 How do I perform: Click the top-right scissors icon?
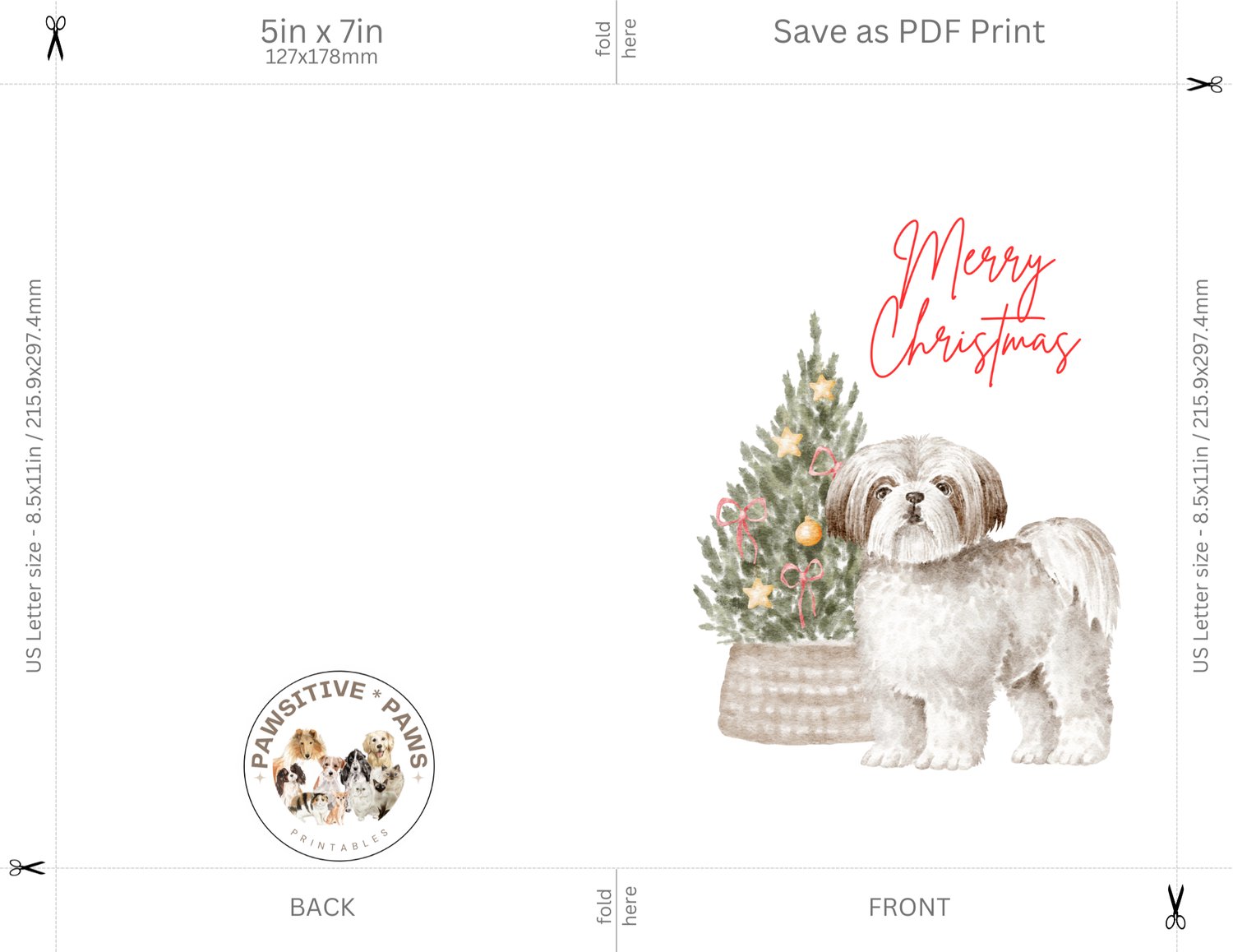coord(1204,84)
